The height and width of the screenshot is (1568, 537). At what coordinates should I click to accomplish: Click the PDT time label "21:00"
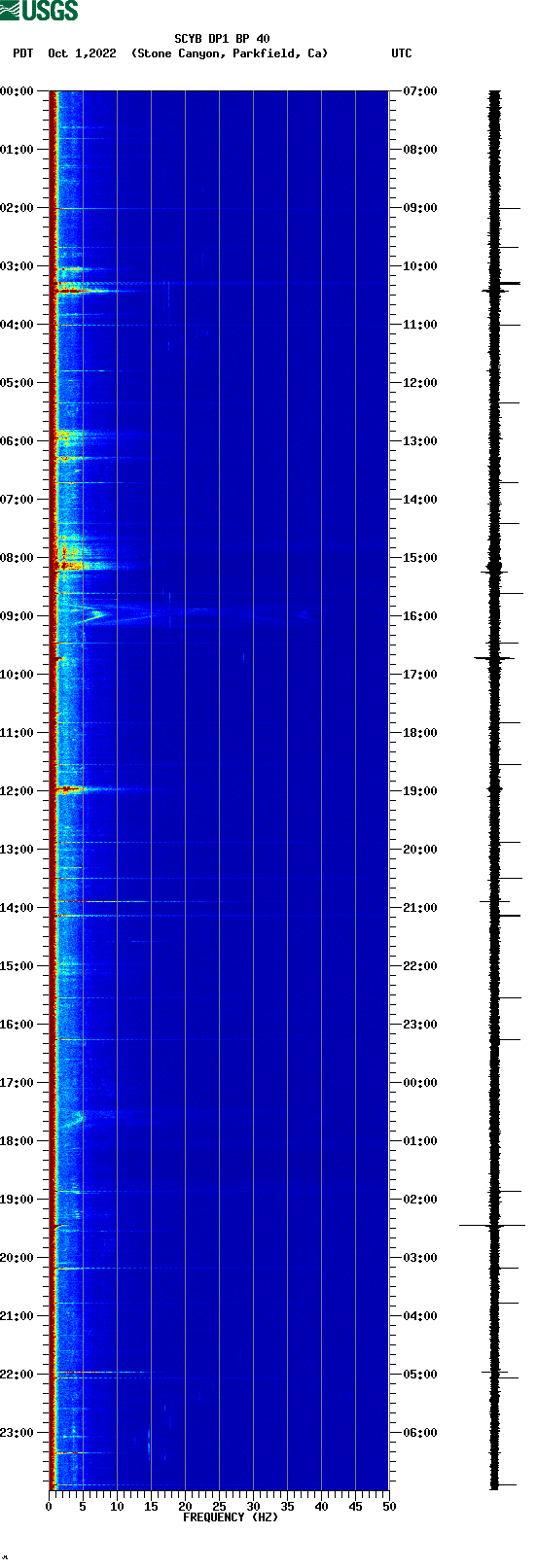18,1316
